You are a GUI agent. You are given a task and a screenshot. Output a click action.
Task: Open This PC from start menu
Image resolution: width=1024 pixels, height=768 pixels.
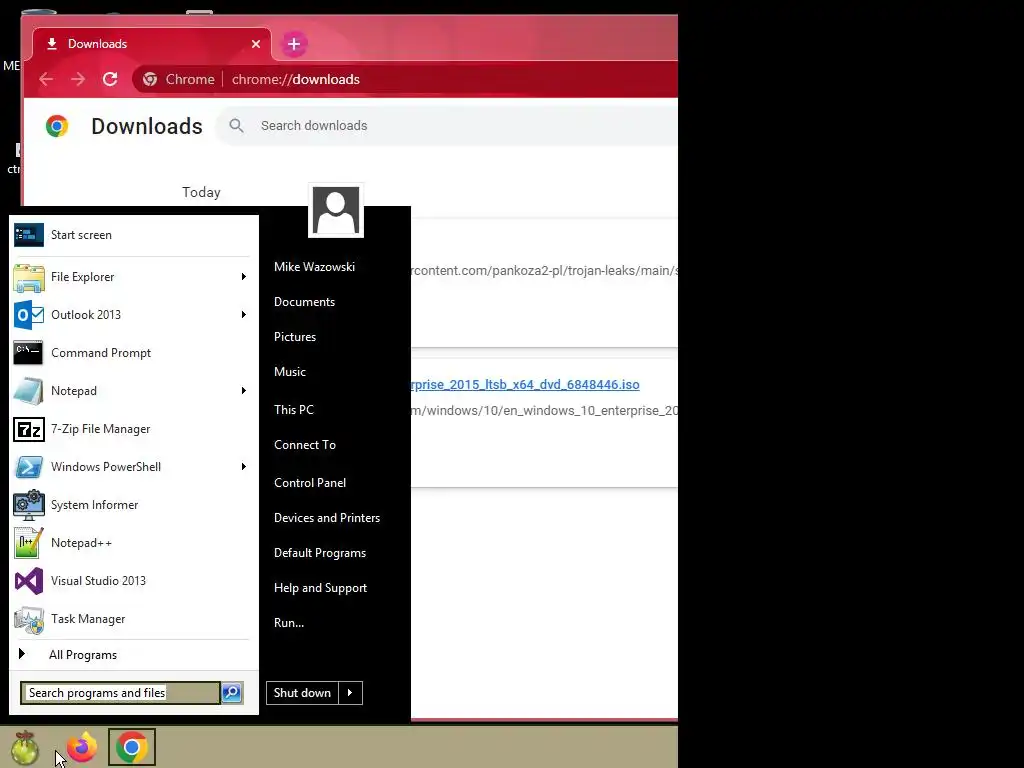(x=294, y=409)
